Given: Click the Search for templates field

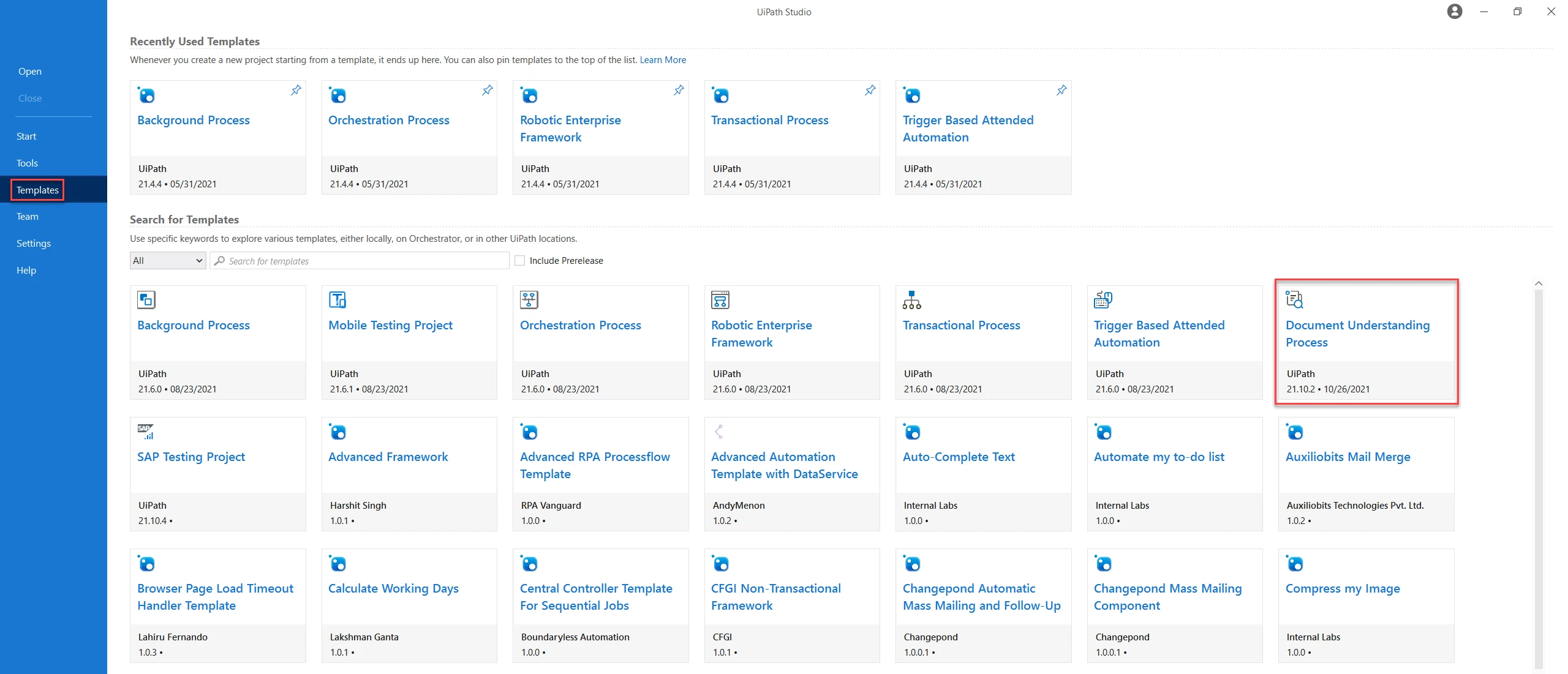Looking at the screenshot, I should tap(360, 261).
